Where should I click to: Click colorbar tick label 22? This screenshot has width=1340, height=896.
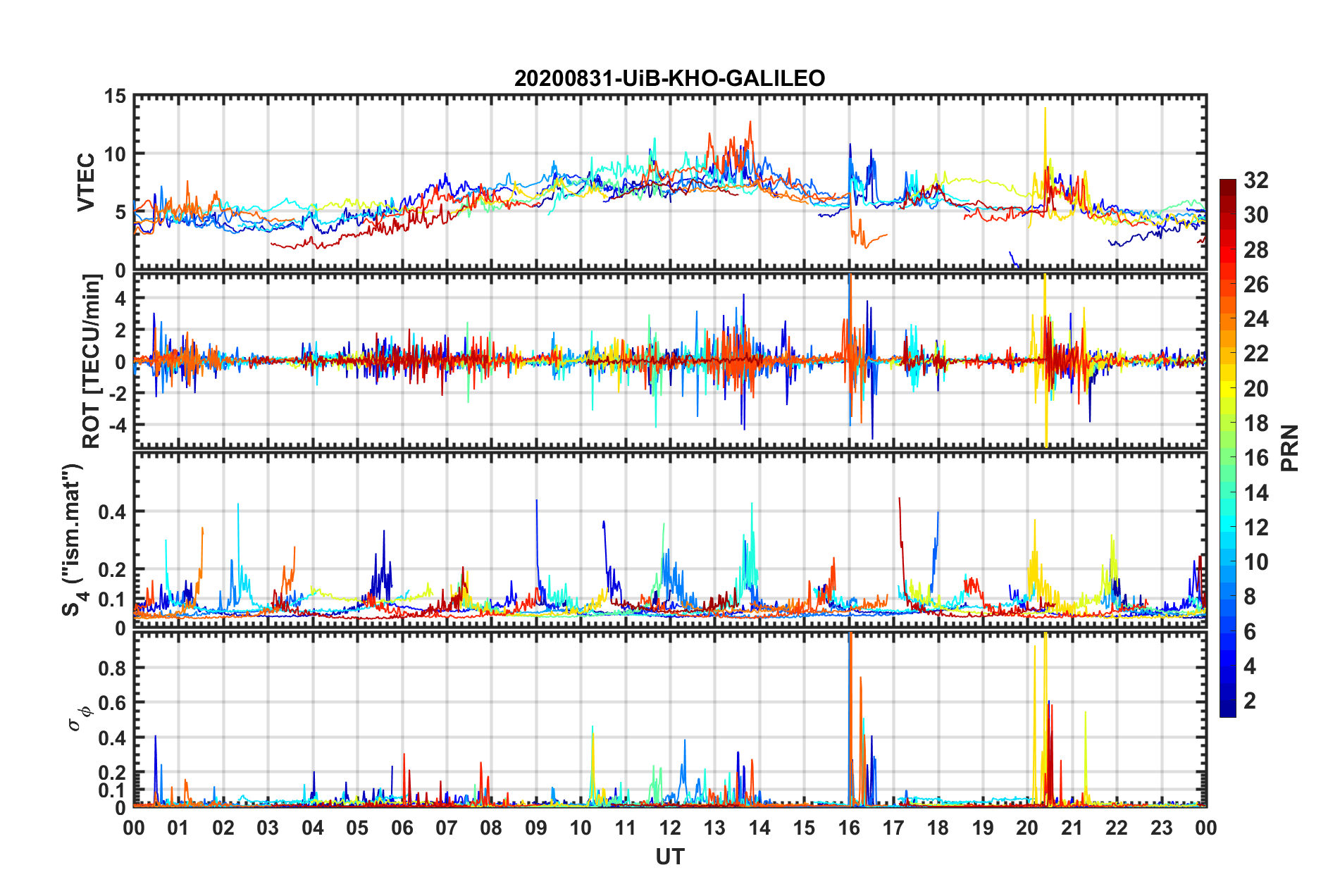(1256, 354)
